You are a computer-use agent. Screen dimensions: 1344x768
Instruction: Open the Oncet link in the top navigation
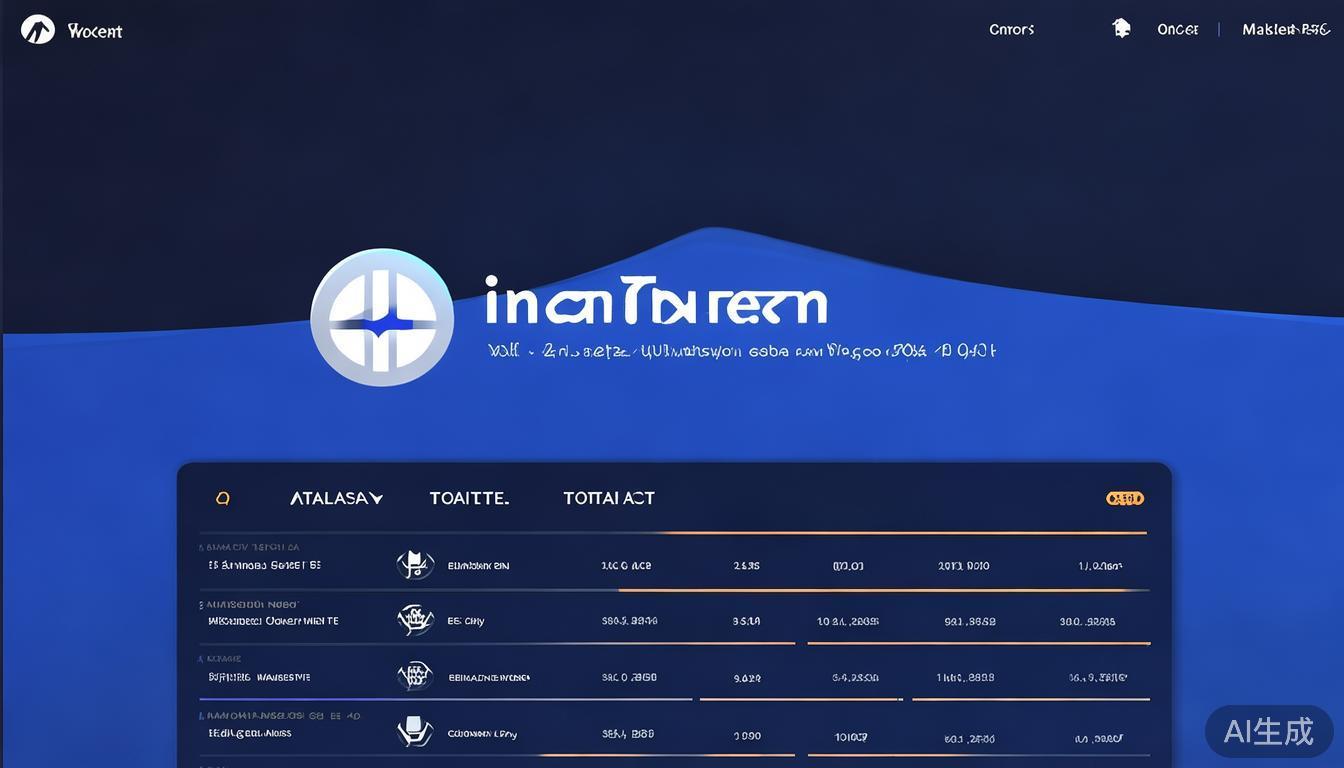coord(1177,30)
